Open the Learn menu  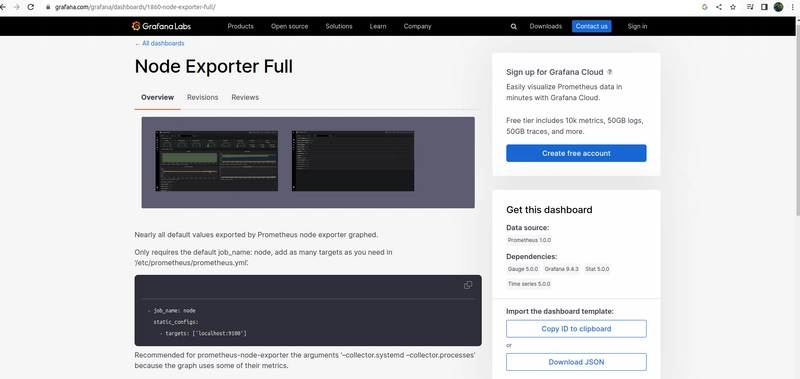pyautogui.click(x=378, y=27)
